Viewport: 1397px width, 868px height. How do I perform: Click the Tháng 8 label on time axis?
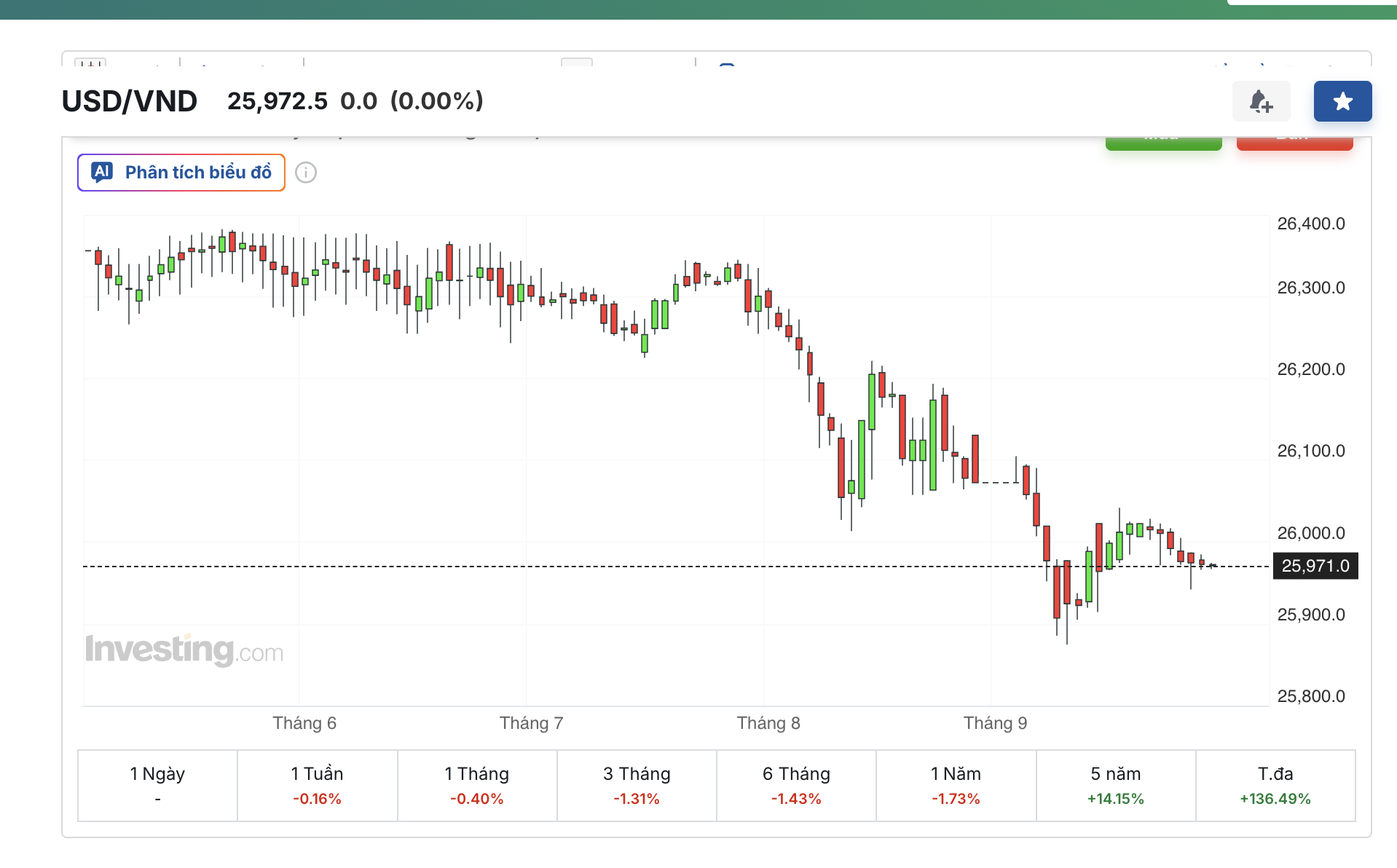768,723
